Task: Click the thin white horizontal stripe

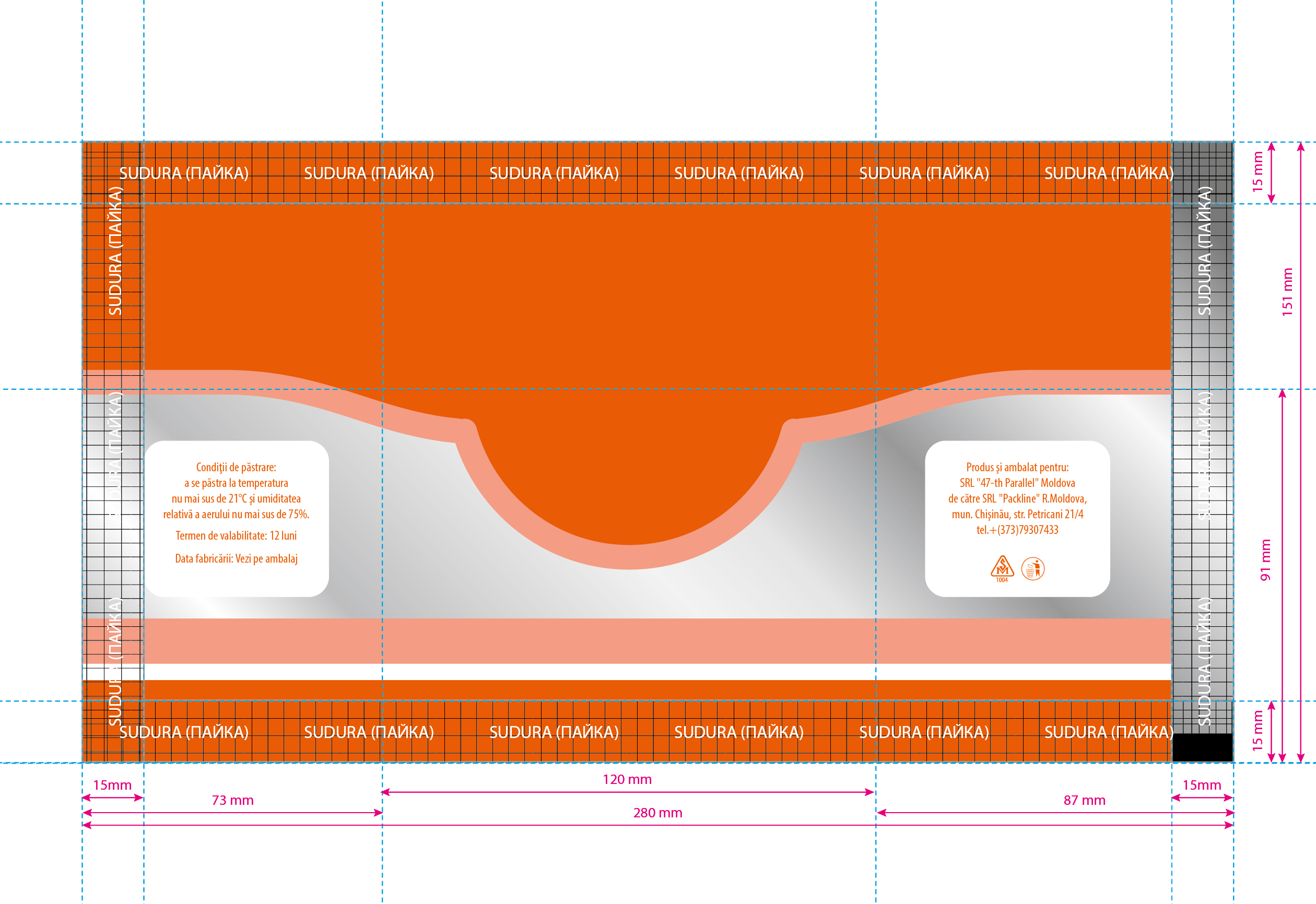Action: tap(627, 672)
